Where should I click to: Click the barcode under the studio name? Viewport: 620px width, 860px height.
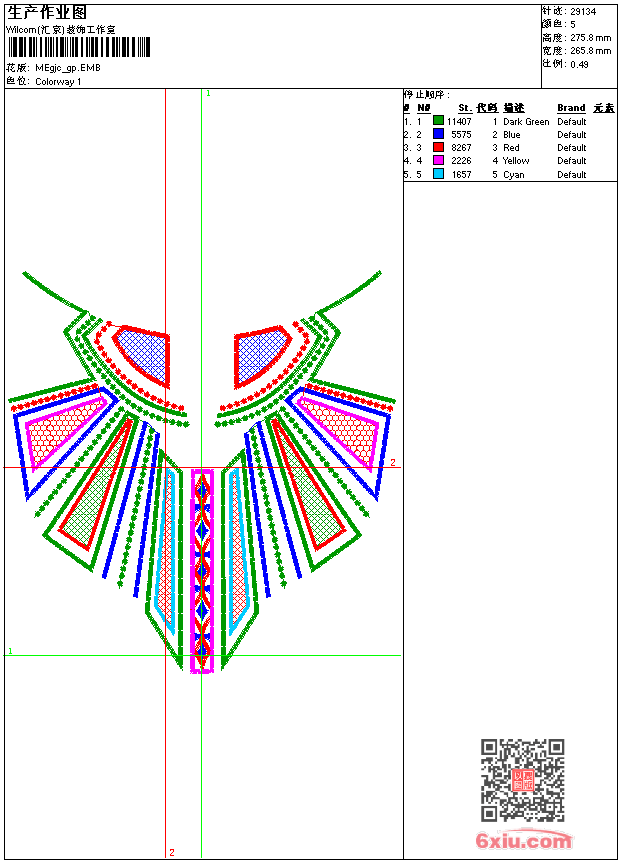pyautogui.click(x=78, y=47)
